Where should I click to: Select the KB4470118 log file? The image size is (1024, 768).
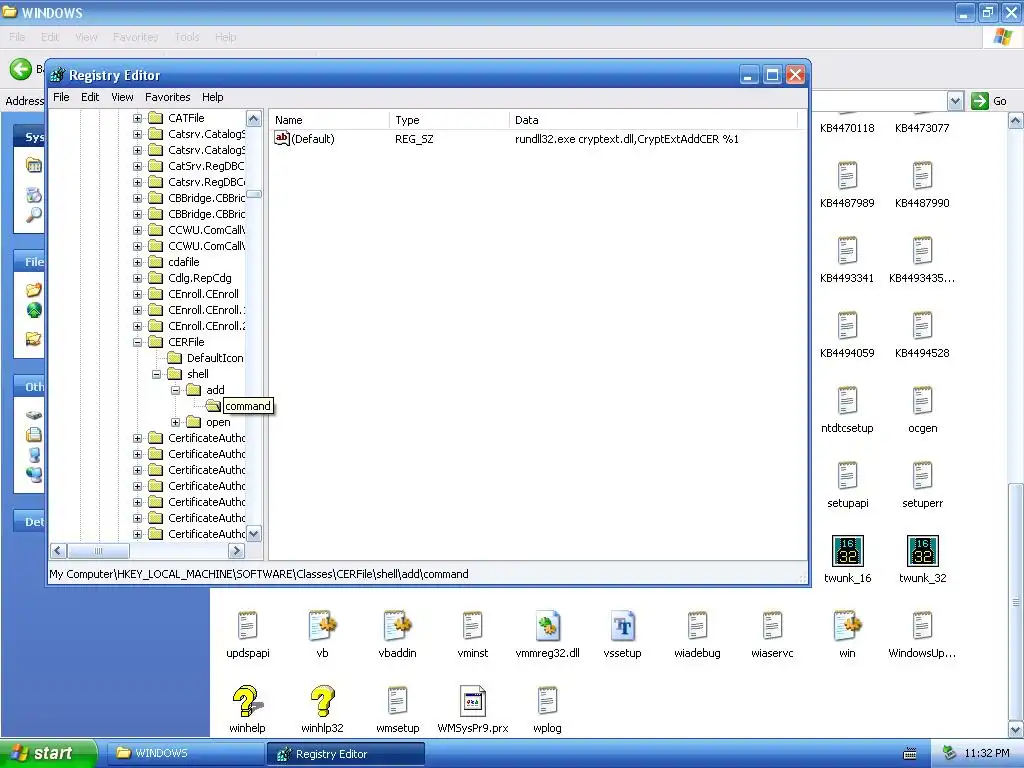point(847,128)
